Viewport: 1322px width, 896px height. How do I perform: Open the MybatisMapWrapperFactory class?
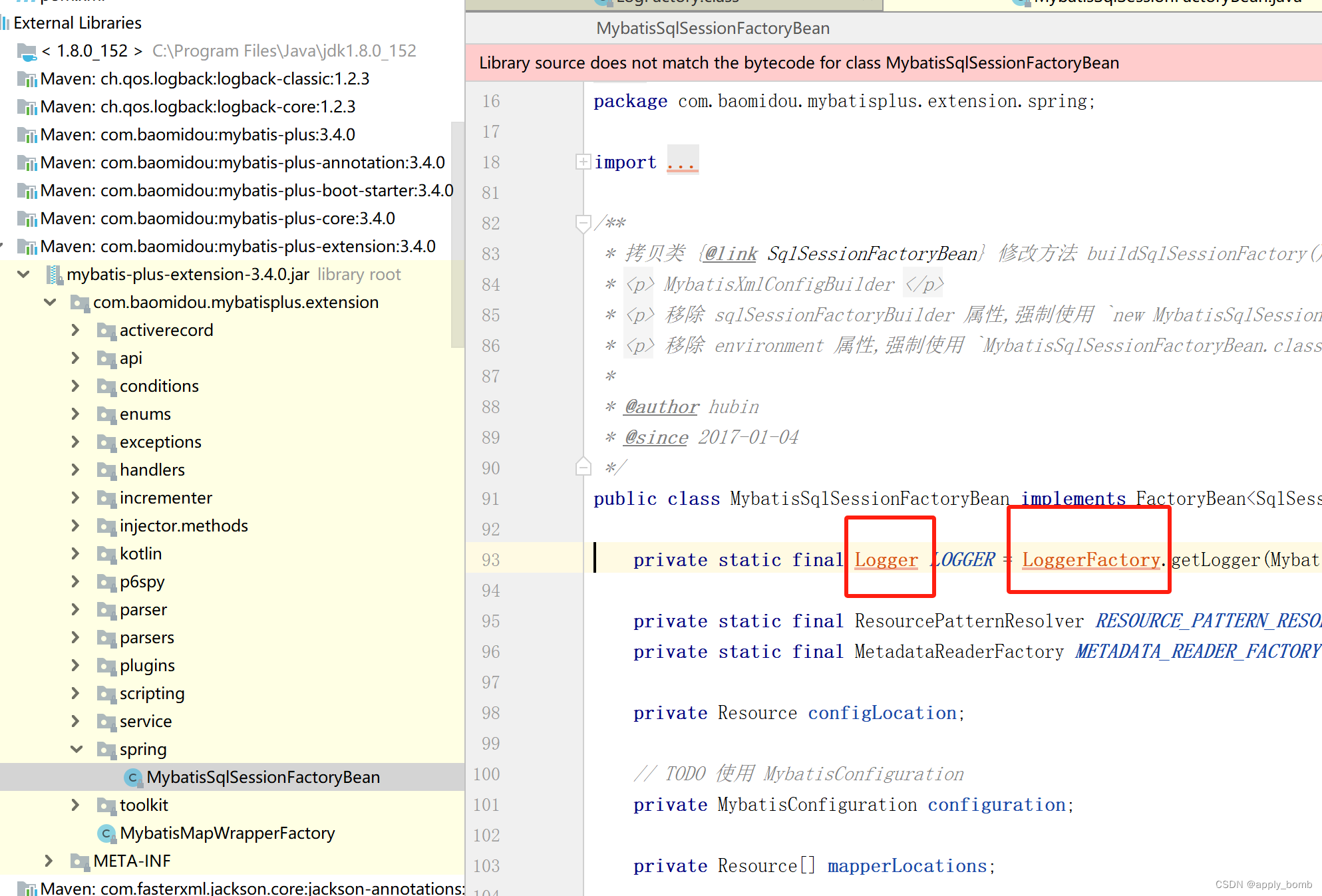point(228,833)
